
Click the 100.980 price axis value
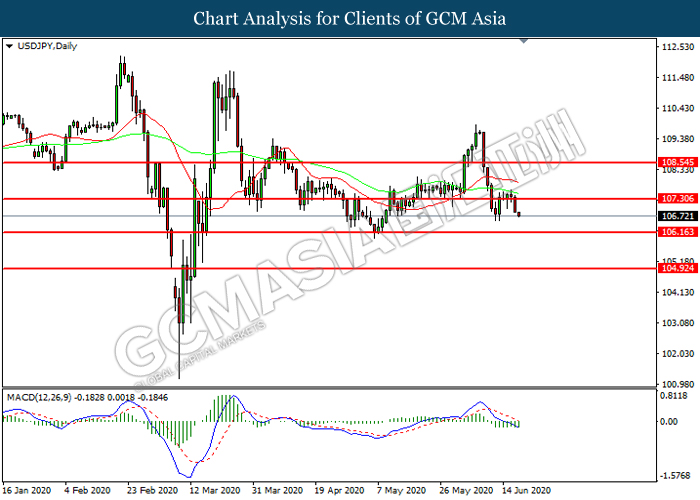pyautogui.click(x=678, y=384)
